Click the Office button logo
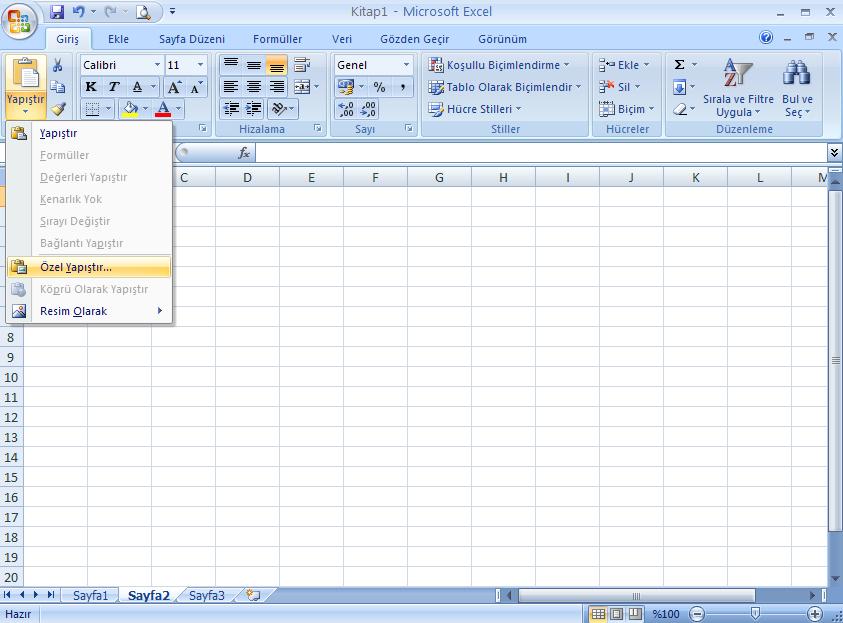The image size is (843, 623). tap(19, 22)
